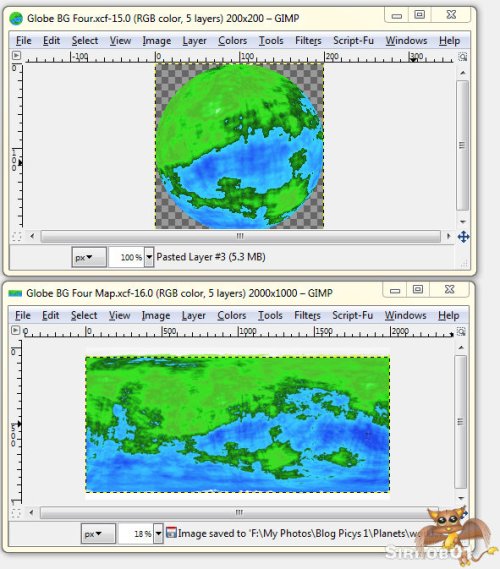Open Edit menu in Globe BG Four Map window
This screenshot has width=500, height=569.
(51, 315)
